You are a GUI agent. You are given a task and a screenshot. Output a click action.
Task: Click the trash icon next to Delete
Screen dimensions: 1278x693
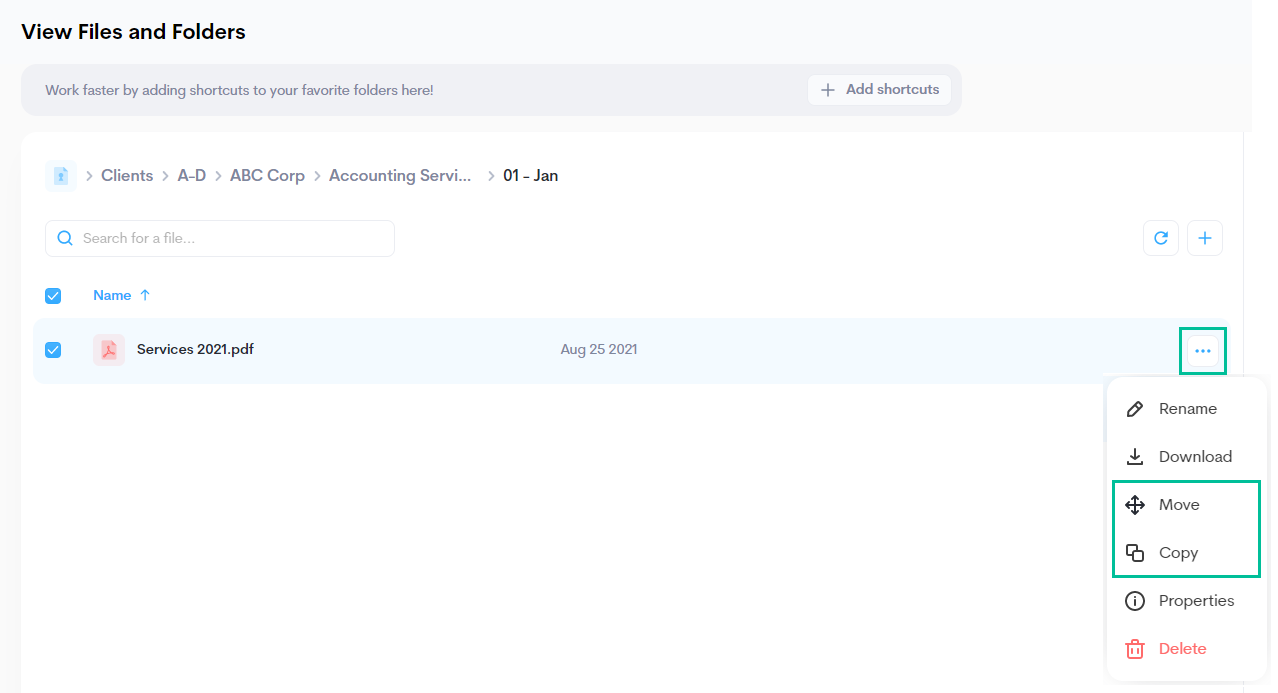(x=1135, y=649)
